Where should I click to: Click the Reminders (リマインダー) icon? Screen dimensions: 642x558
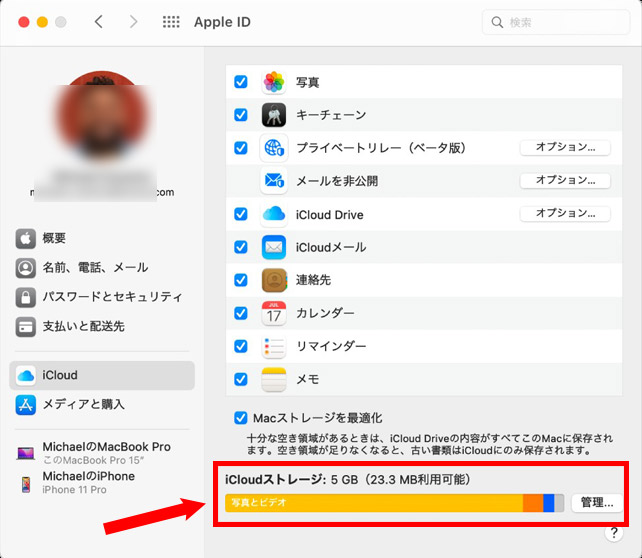point(274,346)
